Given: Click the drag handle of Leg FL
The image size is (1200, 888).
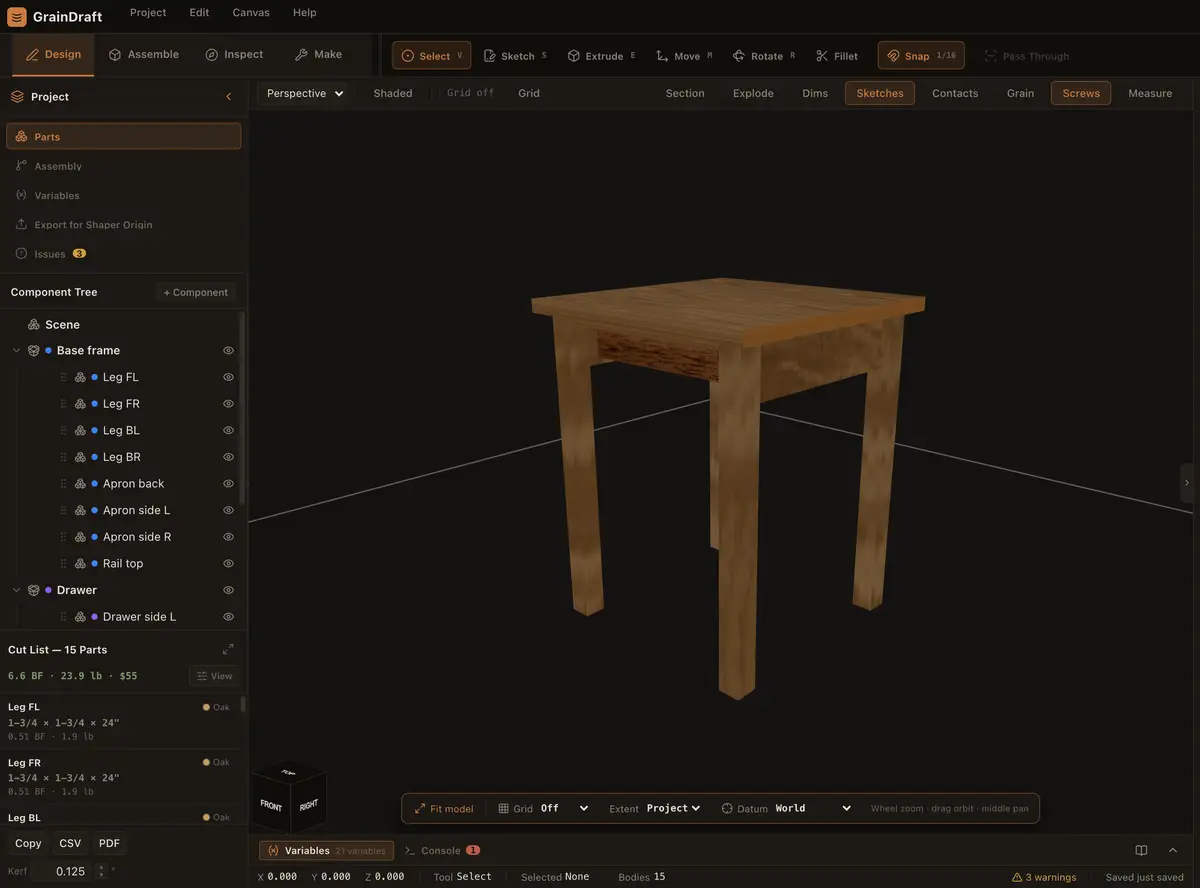Looking at the screenshot, I should click(63, 377).
